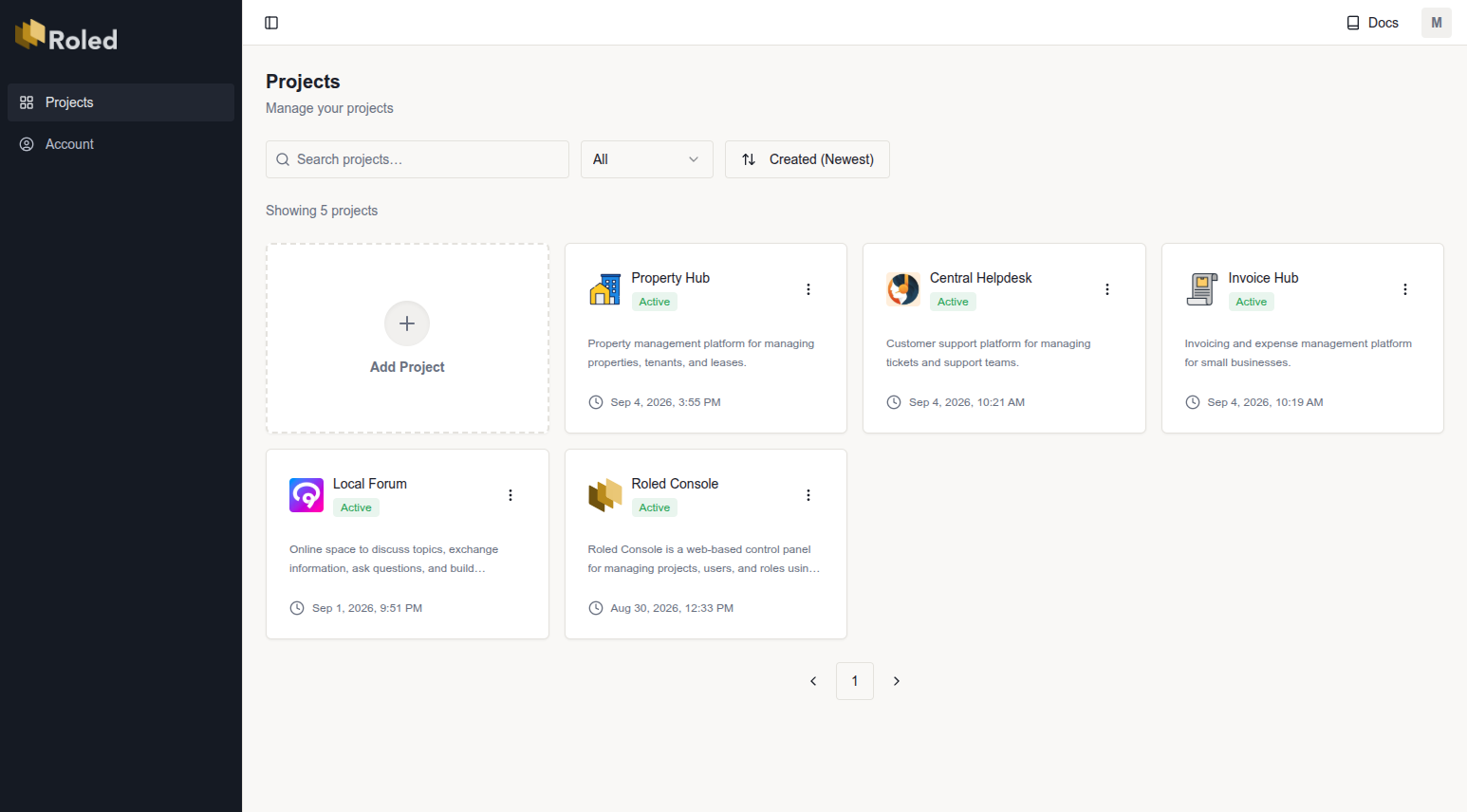Click the search magnifier icon

pos(283,159)
